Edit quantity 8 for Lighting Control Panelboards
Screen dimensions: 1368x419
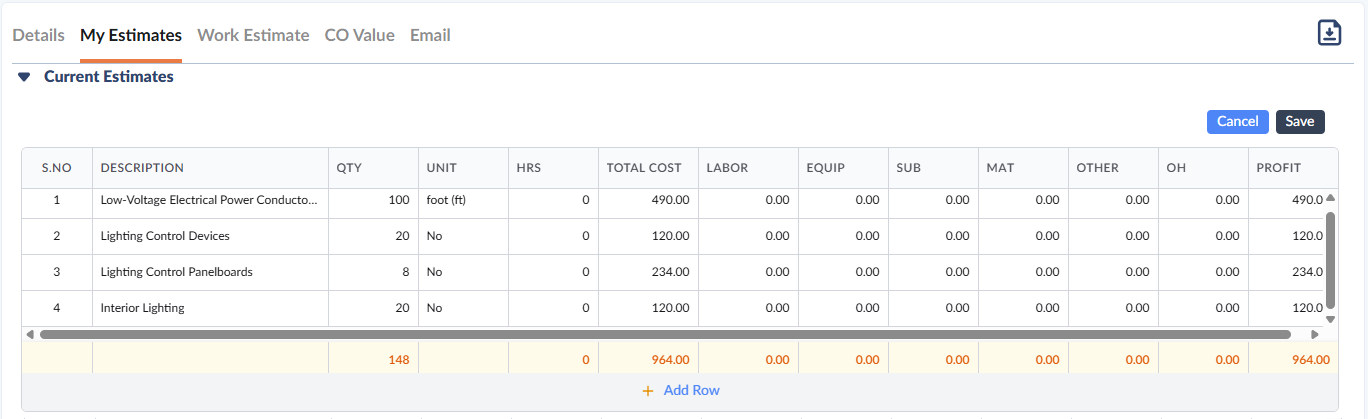pyautogui.click(x=373, y=272)
